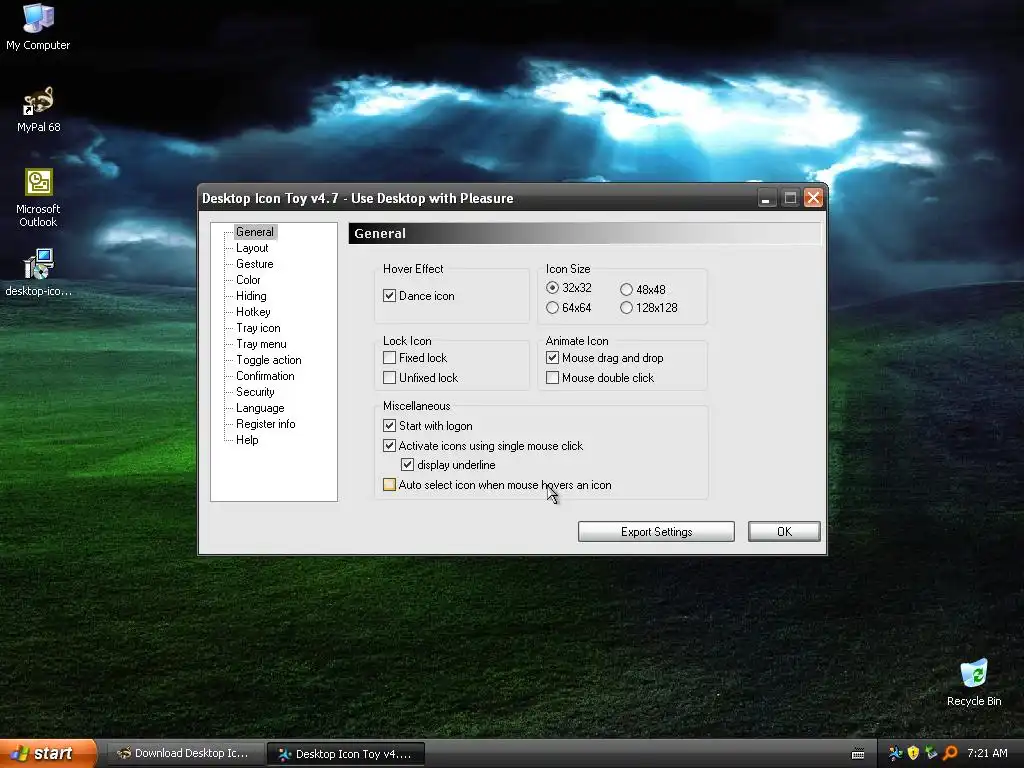Select General in the settings tree
This screenshot has height=768, width=1024.
[x=255, y=232]
